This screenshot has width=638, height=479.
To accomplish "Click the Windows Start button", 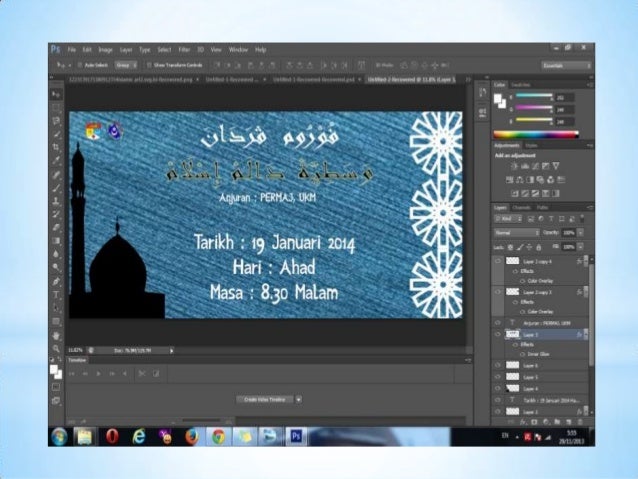I will [59, 437].
